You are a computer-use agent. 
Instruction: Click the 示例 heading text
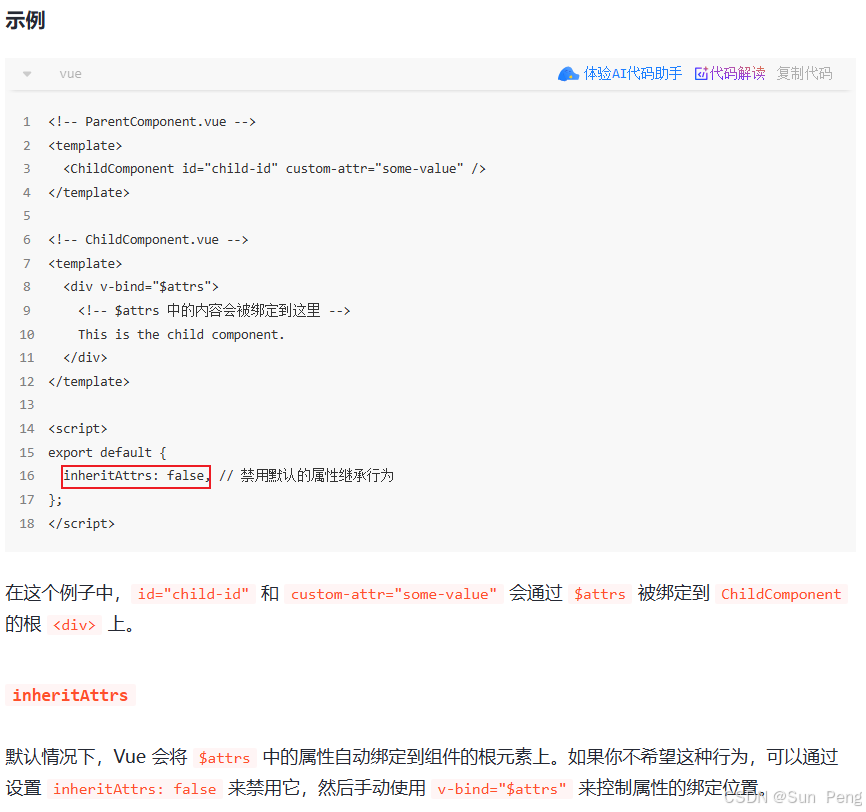24,20
